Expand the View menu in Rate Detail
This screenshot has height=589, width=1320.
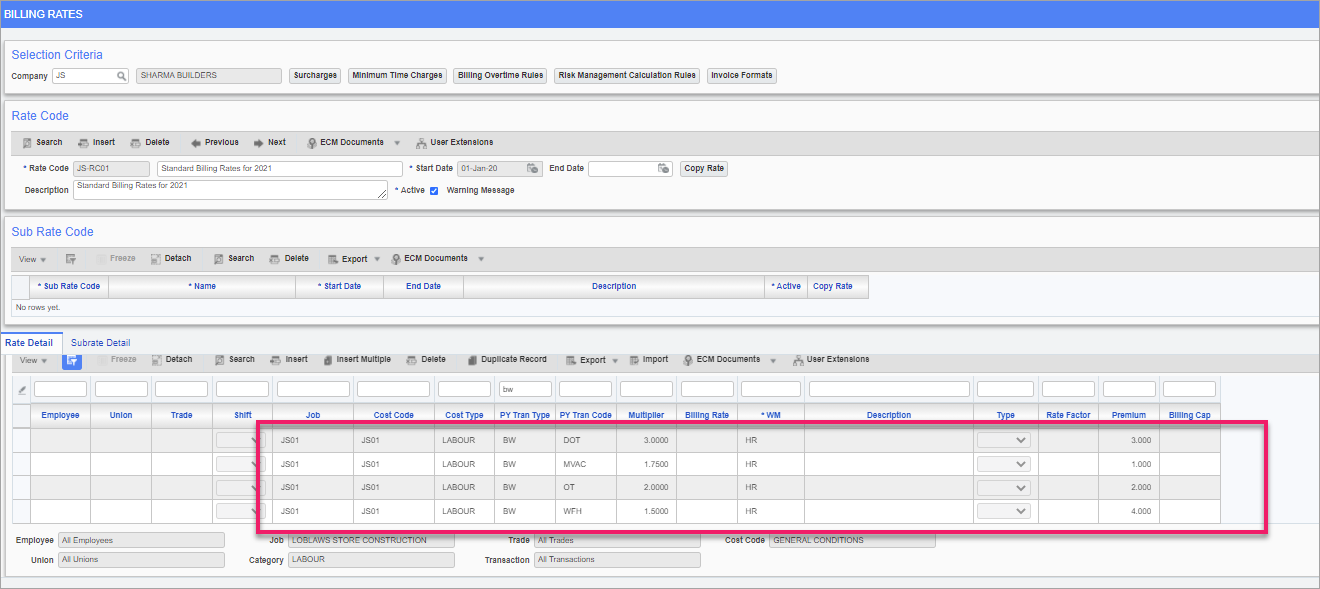click(x=33, y=360)
